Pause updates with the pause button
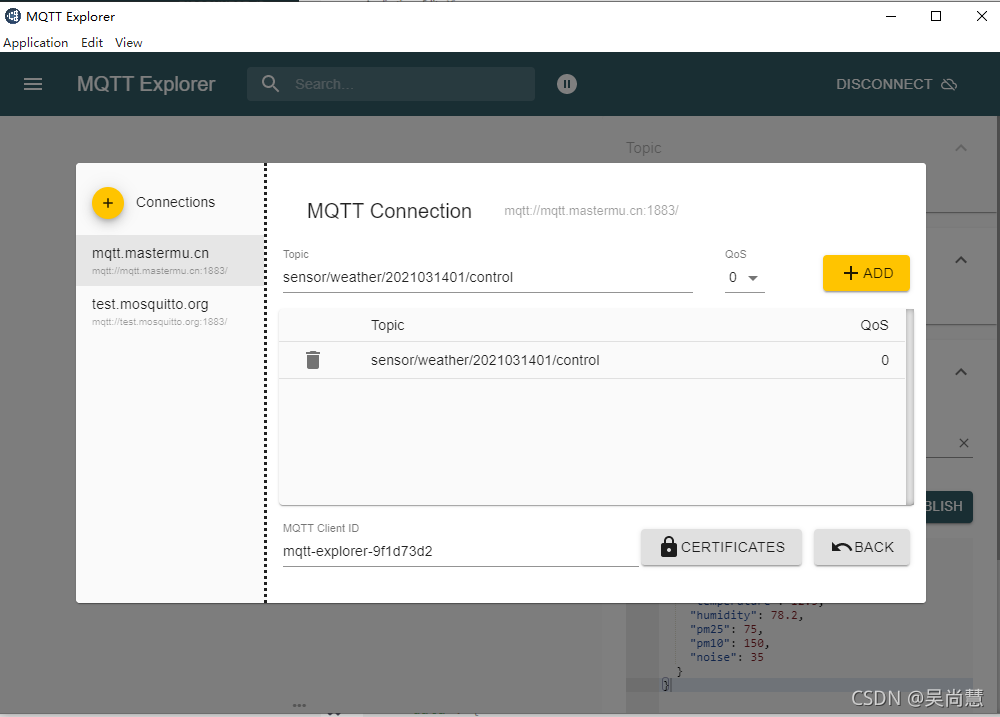This screenshot has height=717, width=1000. (566, 84)
